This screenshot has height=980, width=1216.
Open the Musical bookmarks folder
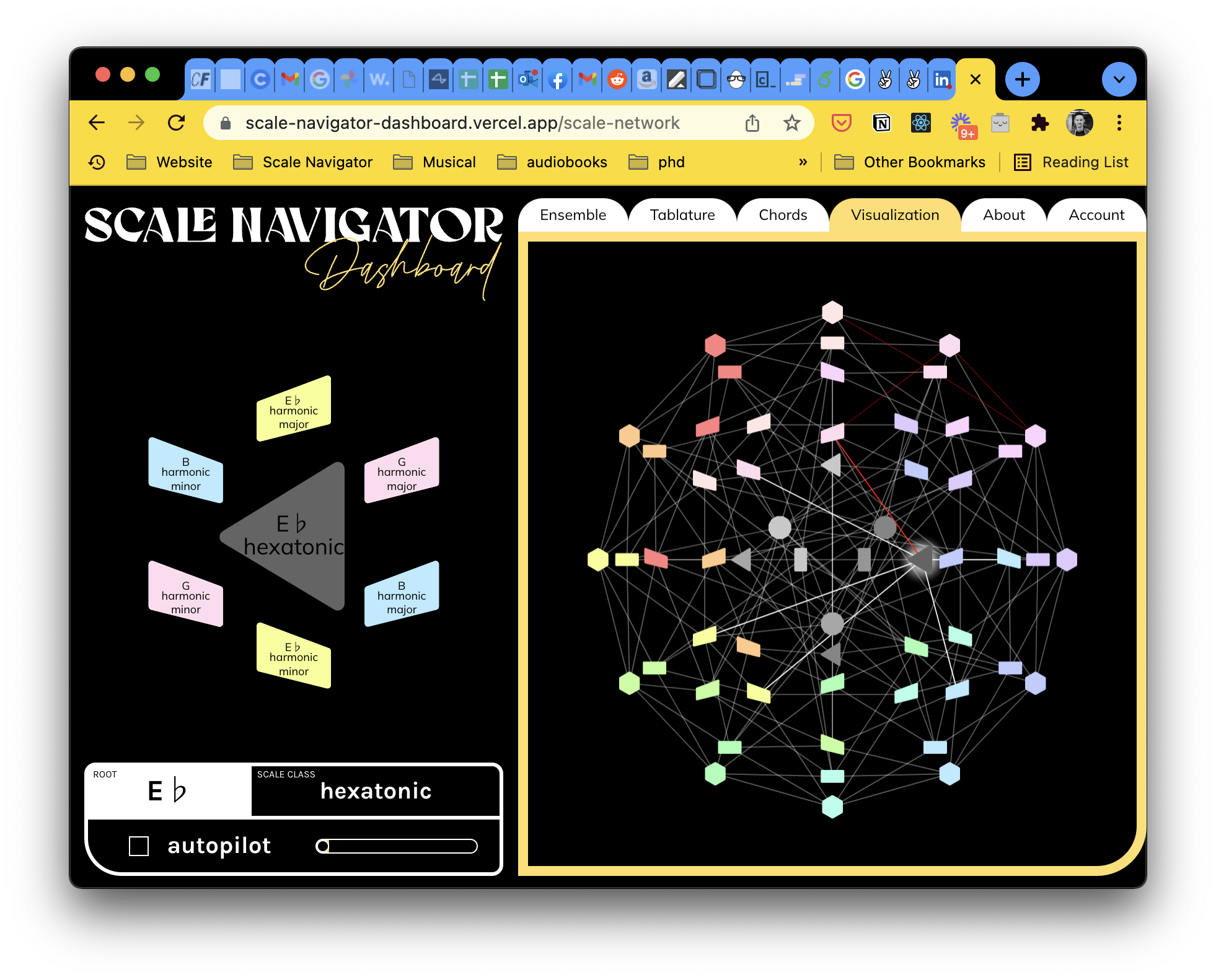click(434, 162)
